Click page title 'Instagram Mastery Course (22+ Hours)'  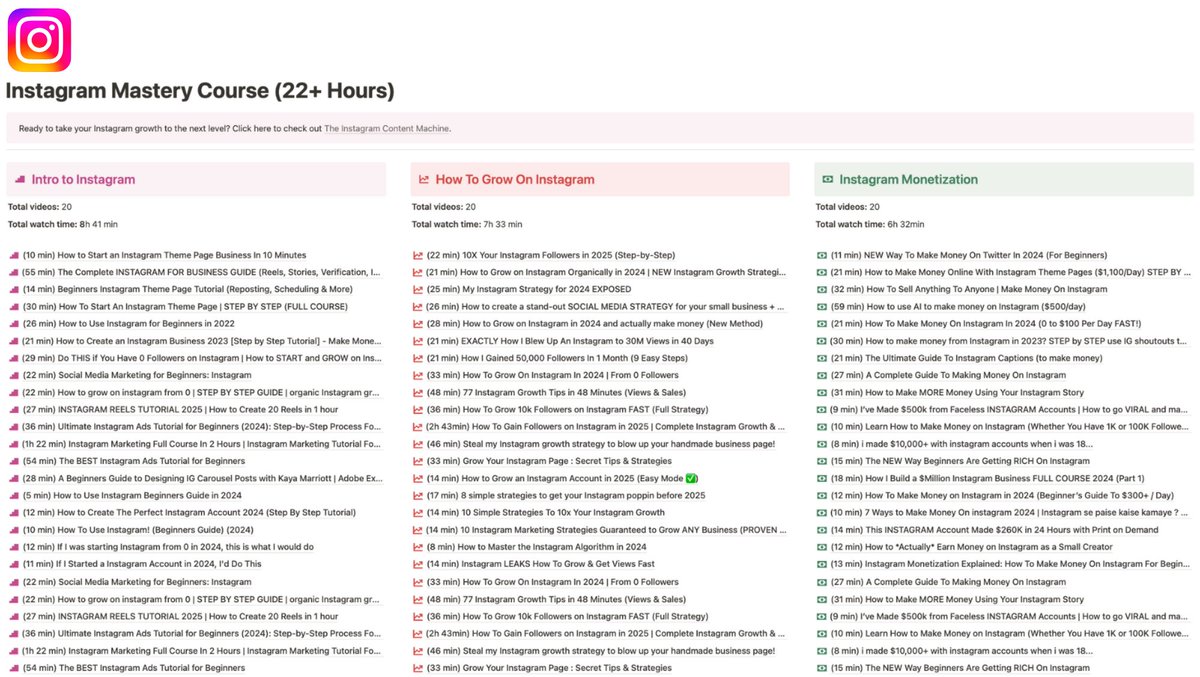(x=200, y=91)
